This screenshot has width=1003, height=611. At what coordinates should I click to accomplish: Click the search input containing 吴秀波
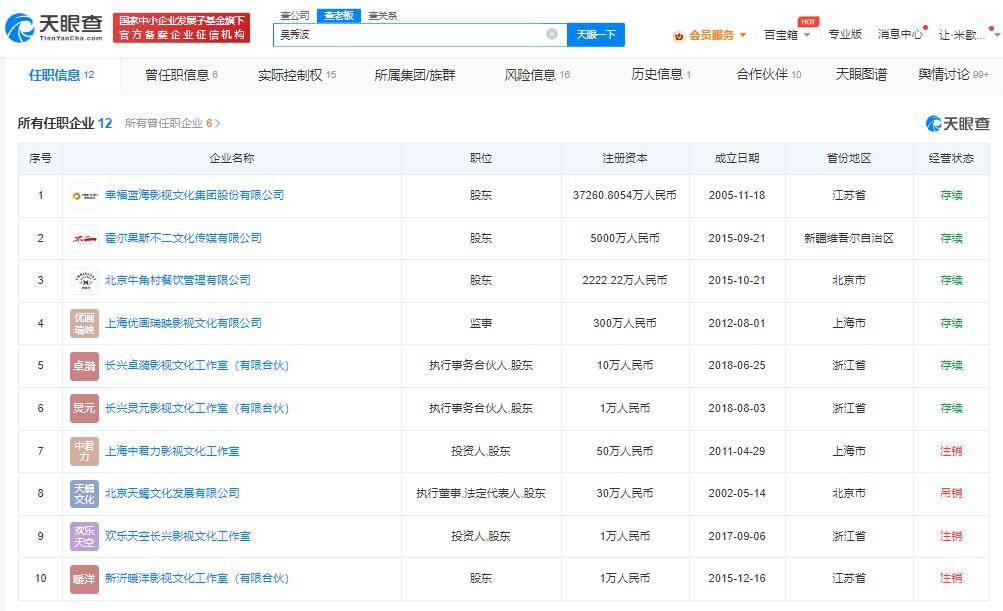[x=420, y=35]
